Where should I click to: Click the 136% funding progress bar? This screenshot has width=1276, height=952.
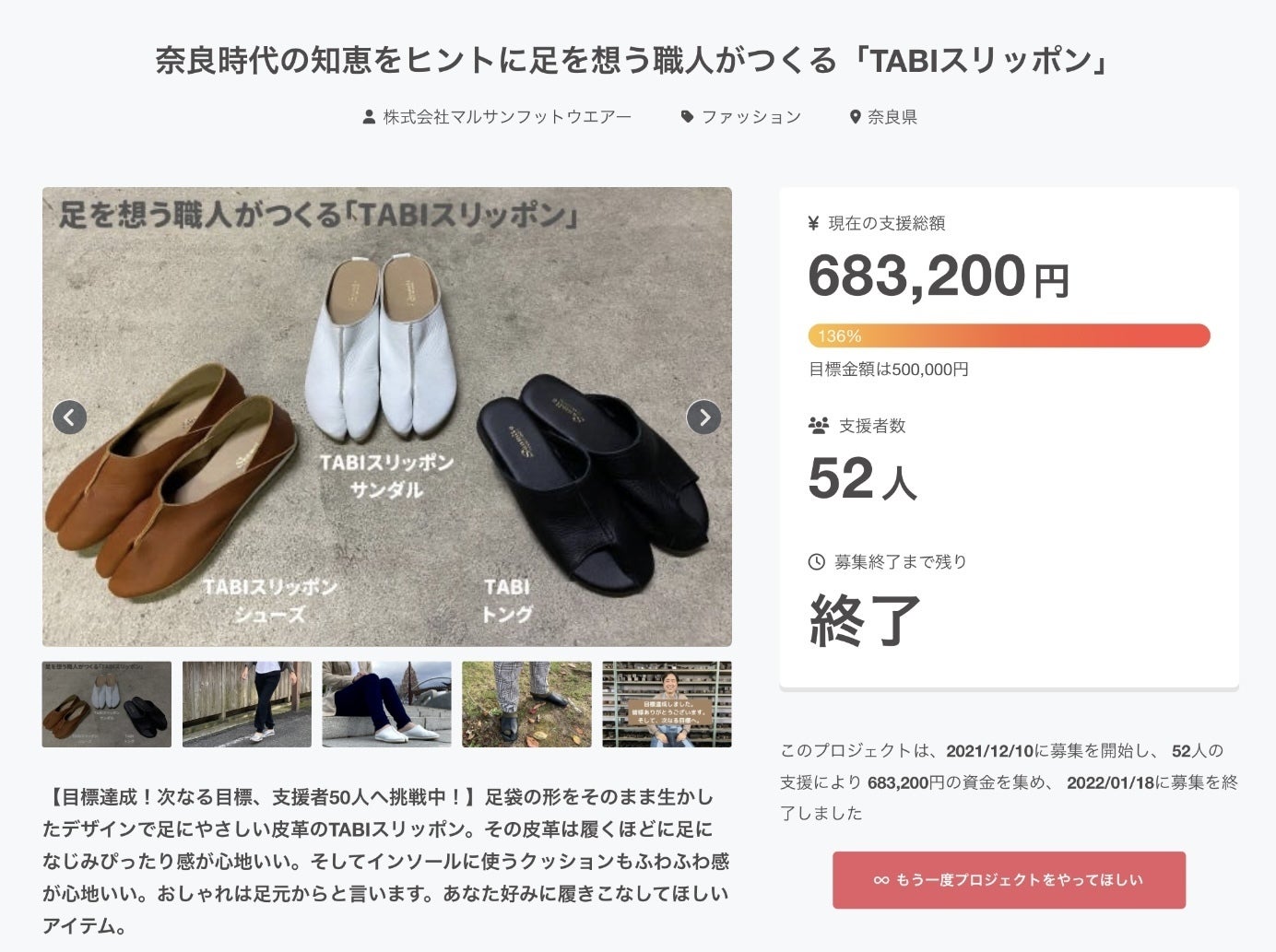pos(1009,335)
